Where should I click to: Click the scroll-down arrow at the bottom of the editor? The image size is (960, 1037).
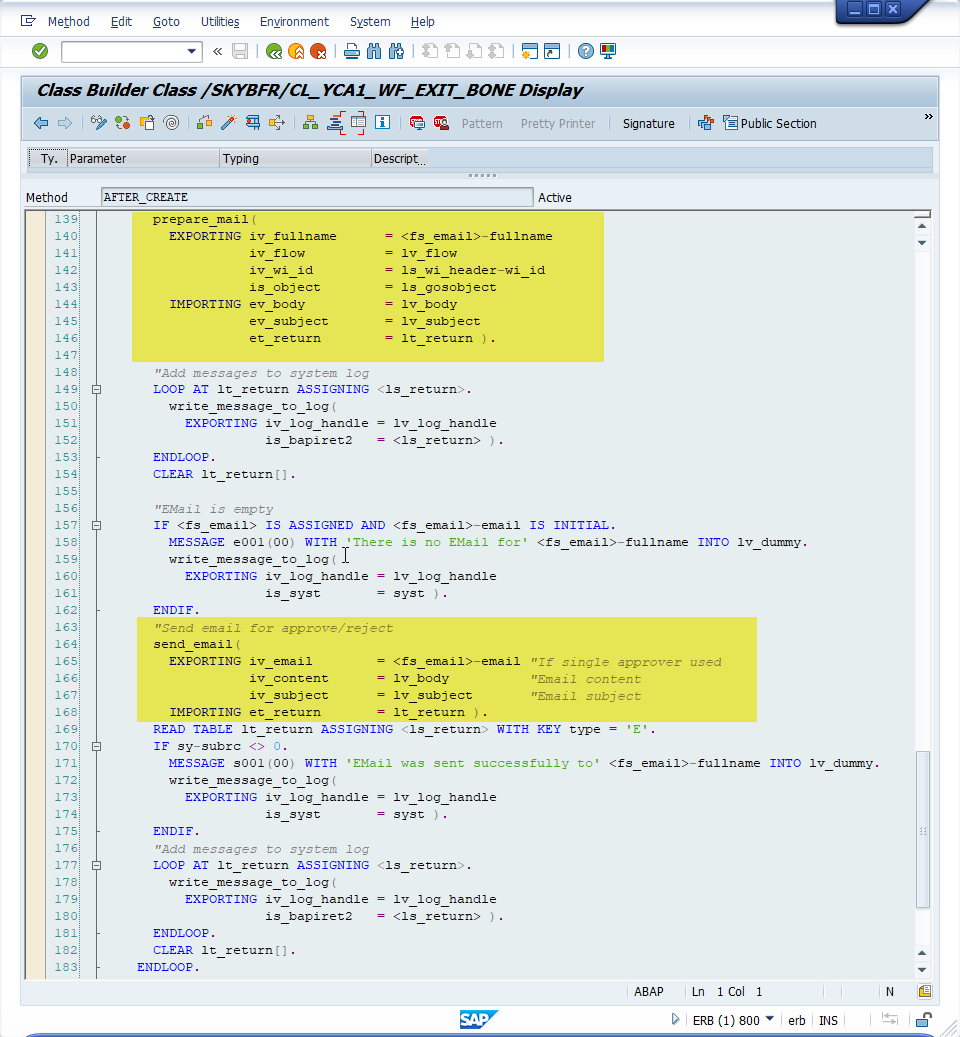point(922,970)
